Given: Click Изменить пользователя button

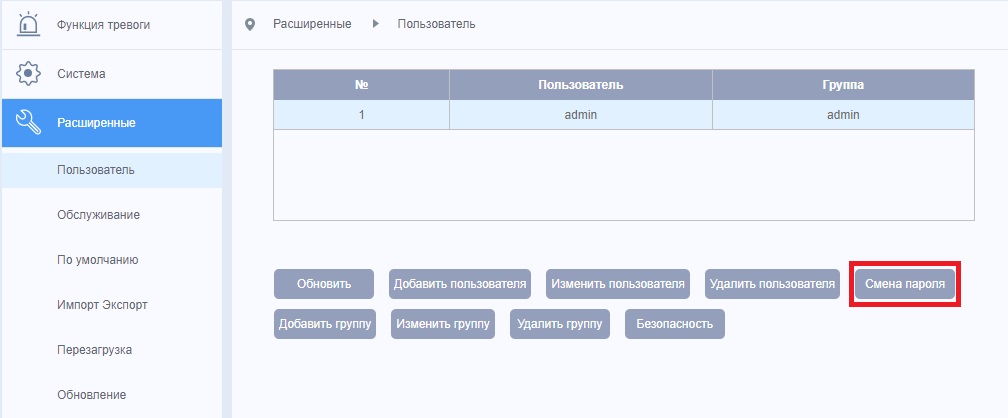Looking at the screenshot, I should tap(617, 284).
